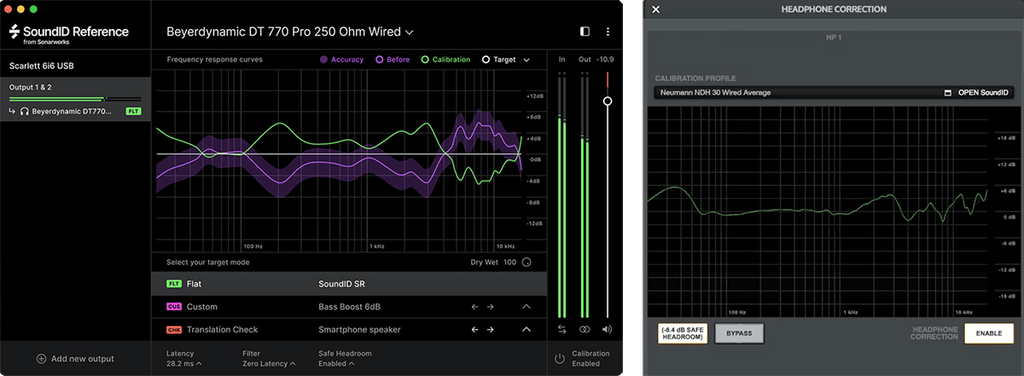Toggle the Calibration curve visibility
1024x376 pixels.
pos(446,59)
